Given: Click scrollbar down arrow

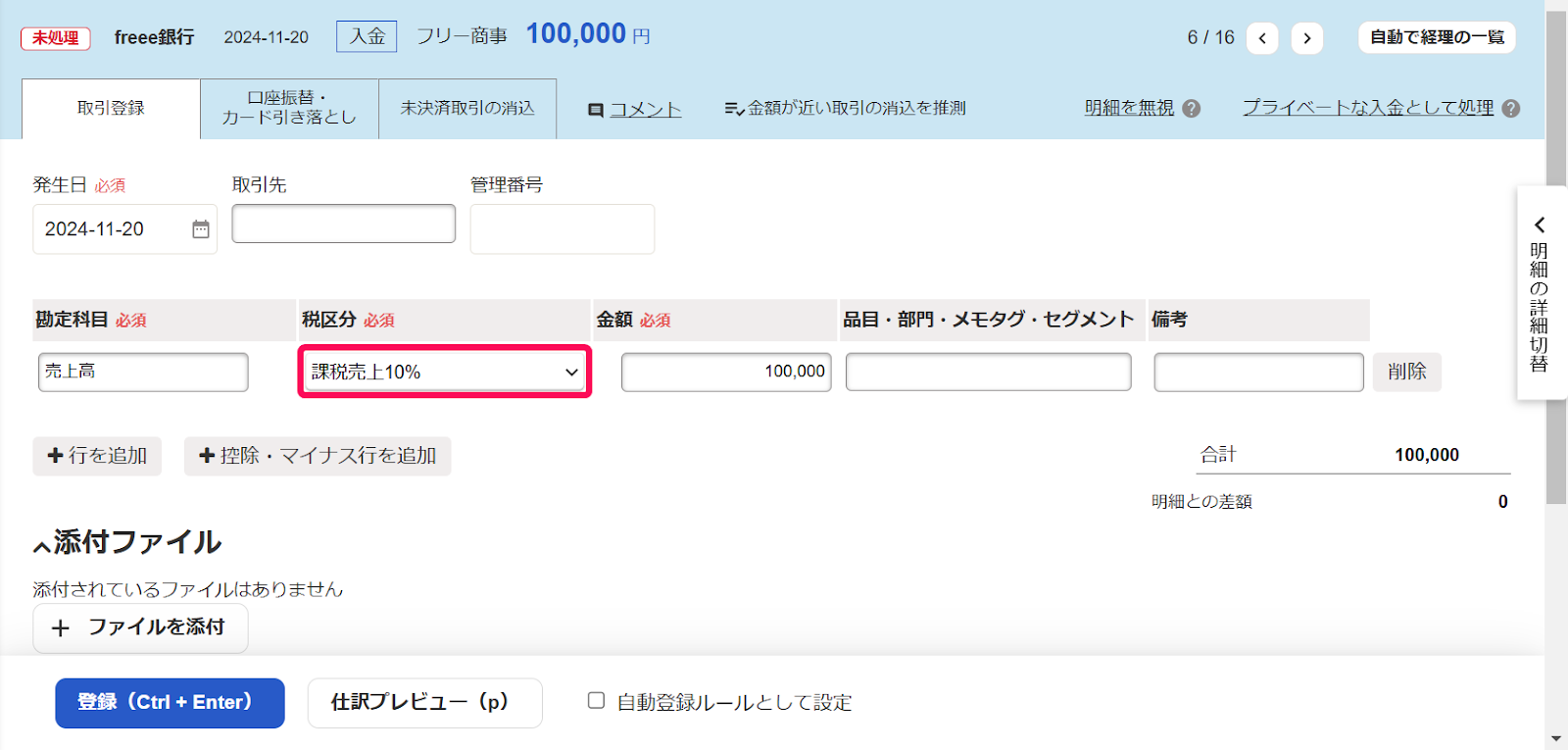Looking at the screenshot, I should point(1556,739).
